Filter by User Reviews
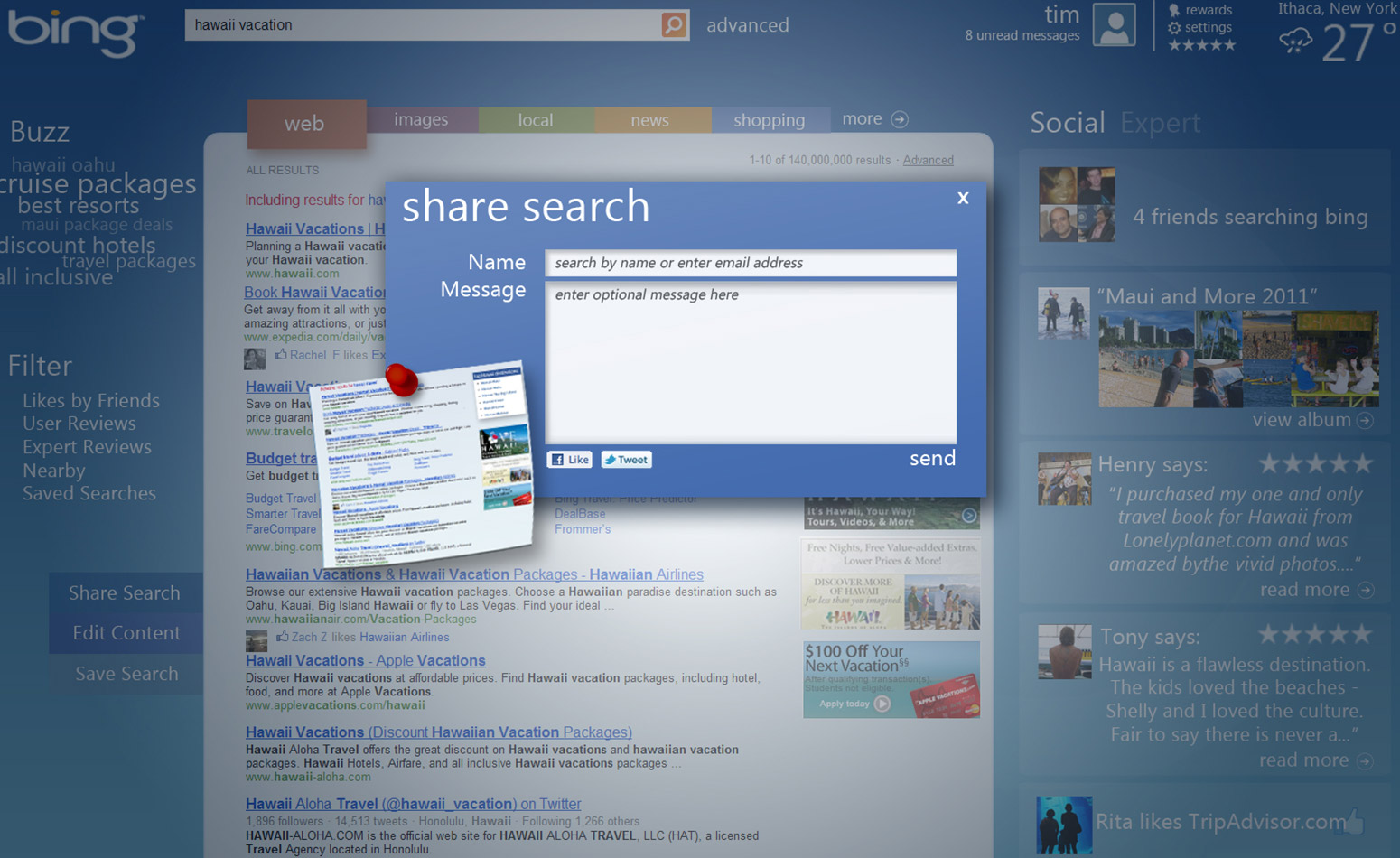1400x858 pixels. click(79, 424)
